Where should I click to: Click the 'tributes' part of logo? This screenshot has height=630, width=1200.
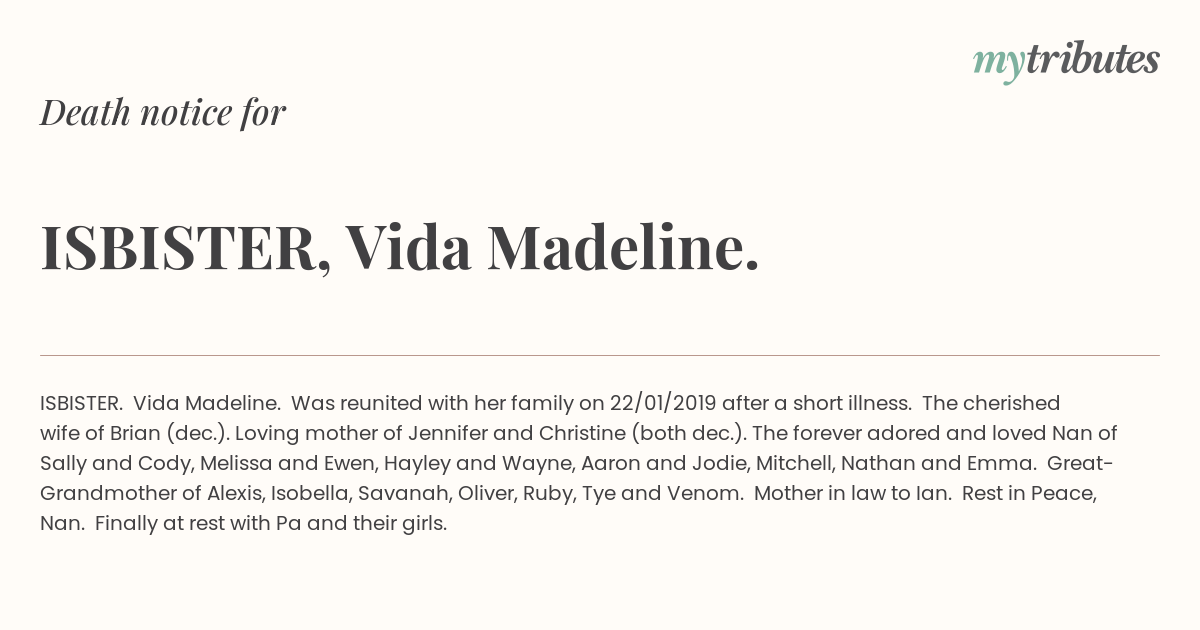[1092, 60]
